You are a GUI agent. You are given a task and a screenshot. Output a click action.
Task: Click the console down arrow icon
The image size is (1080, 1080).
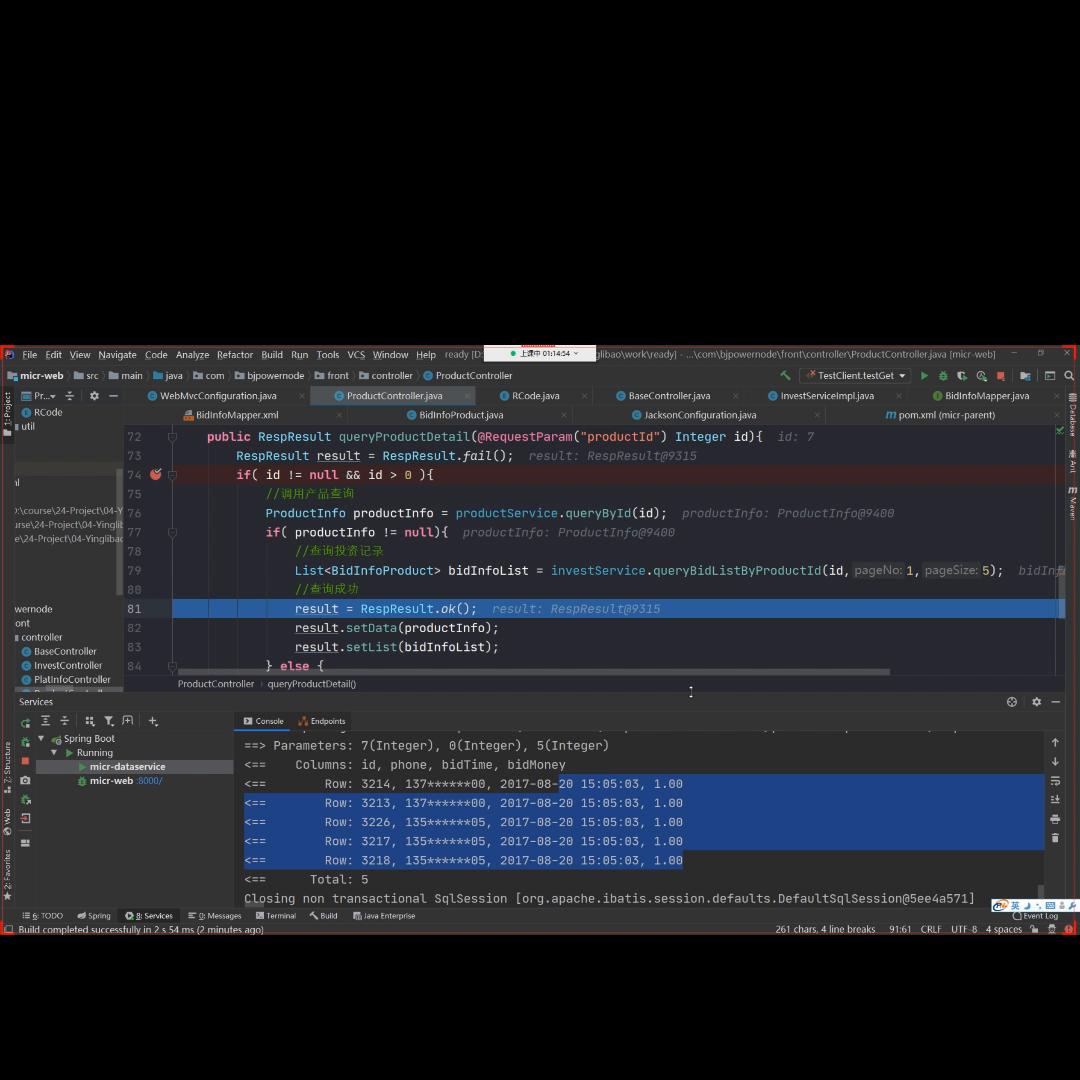(x=1055, y=761)
